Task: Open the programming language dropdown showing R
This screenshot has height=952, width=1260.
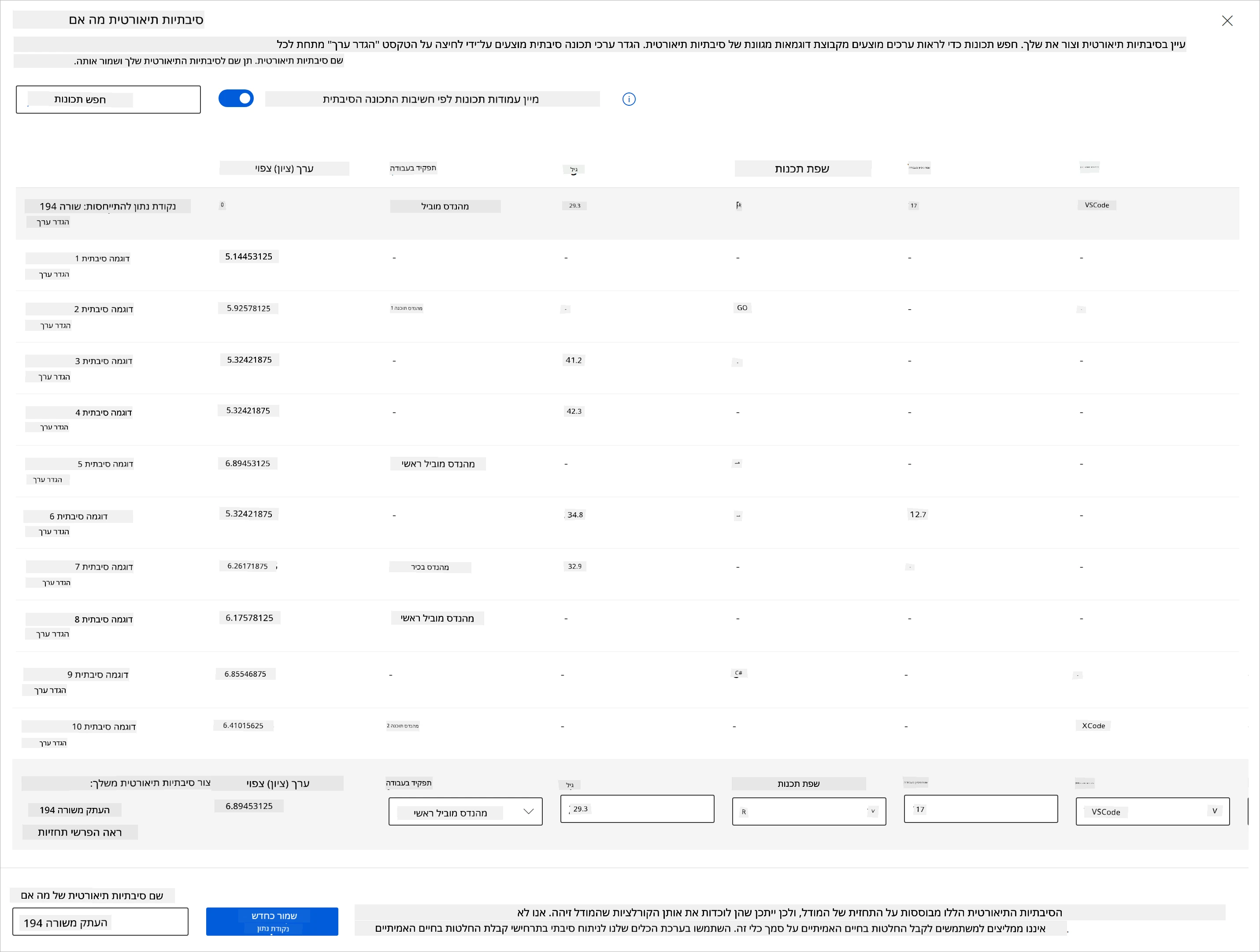Action: click(809, 811)
